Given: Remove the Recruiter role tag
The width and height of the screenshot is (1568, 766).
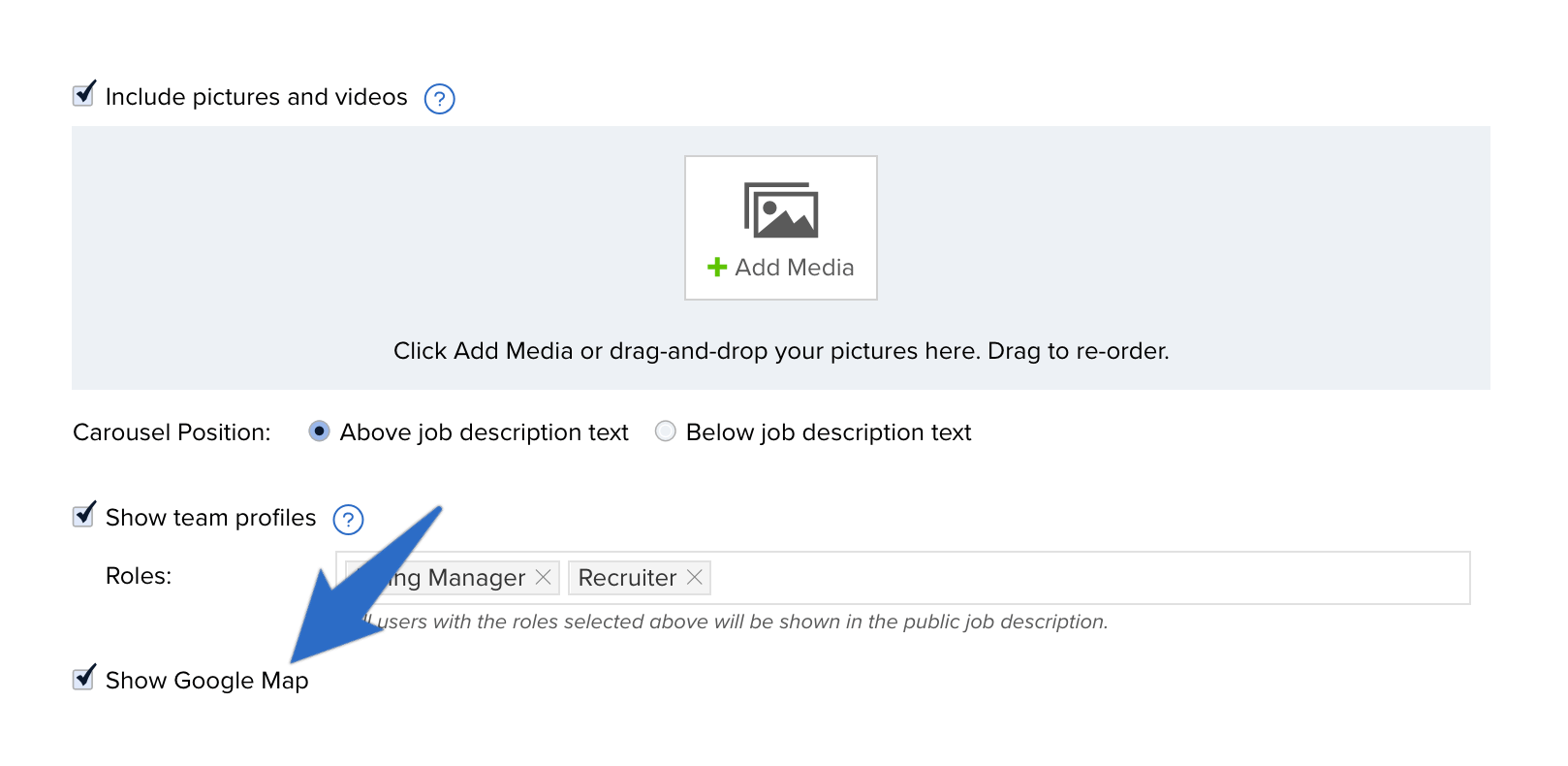Looking at the screenshot, I should pos(694,577).
